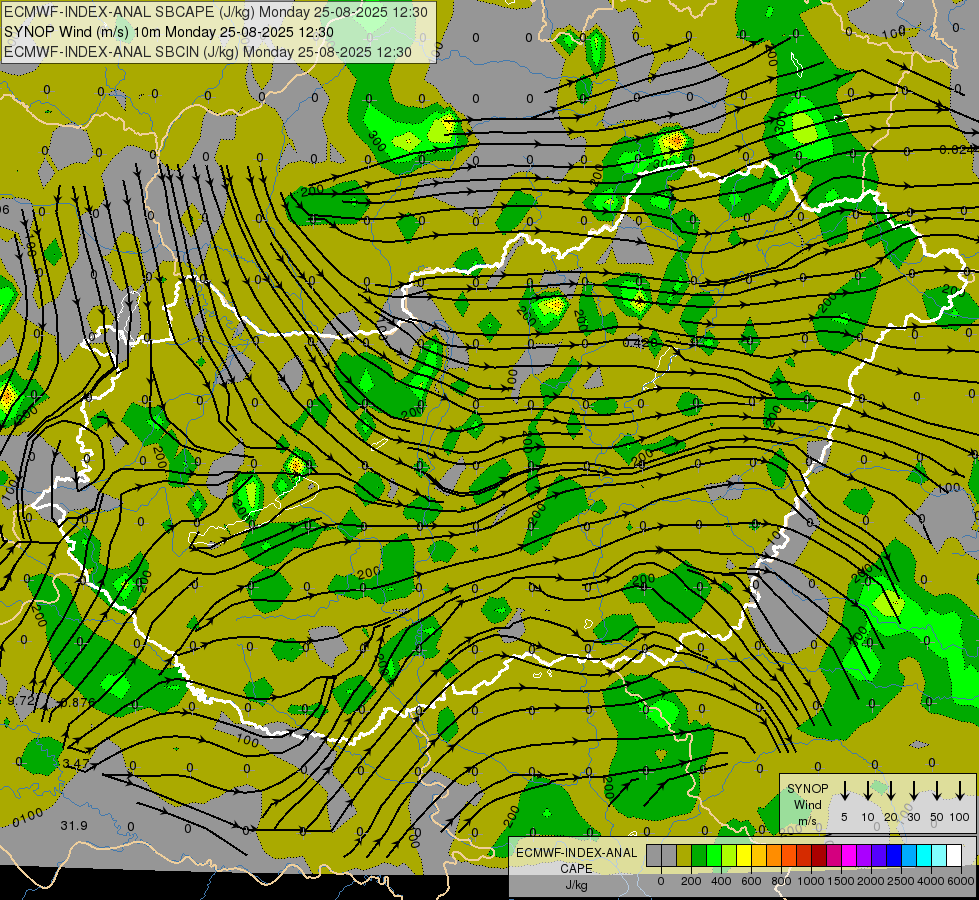979x900 pixels.
Task: Click the 50 label in wind legend
Action: point(937,817)
